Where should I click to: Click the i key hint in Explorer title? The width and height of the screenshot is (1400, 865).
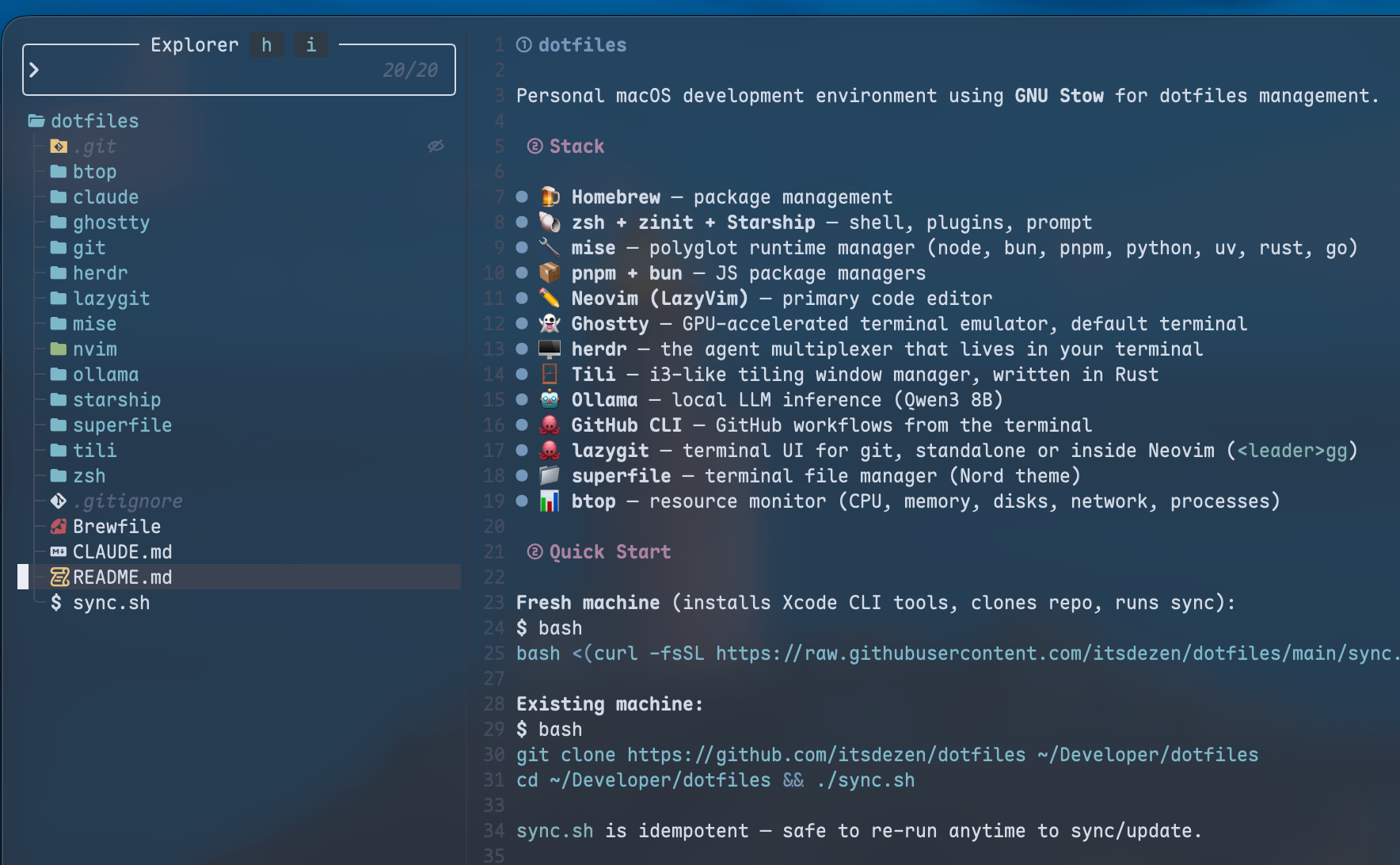[311, 45]
